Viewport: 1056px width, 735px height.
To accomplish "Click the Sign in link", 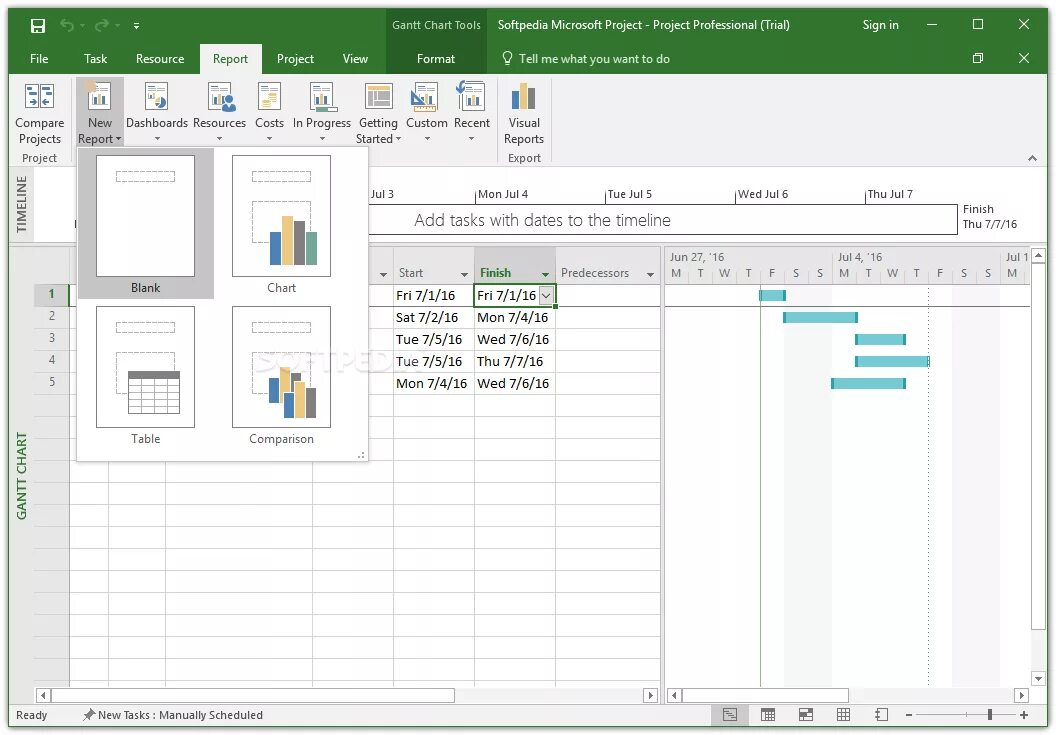I will pos(880,25).
